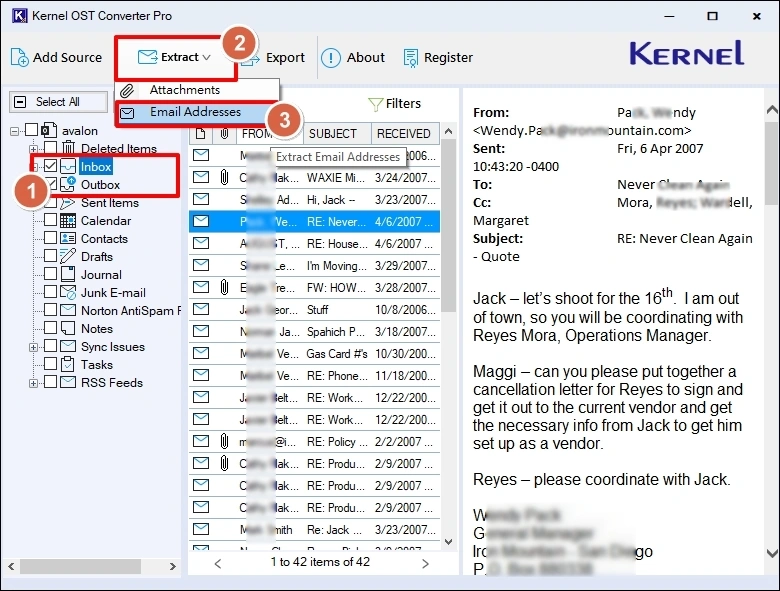Click folder tree horizontal scrollbar right arrow
780x591 pixels.
[173, 566]
